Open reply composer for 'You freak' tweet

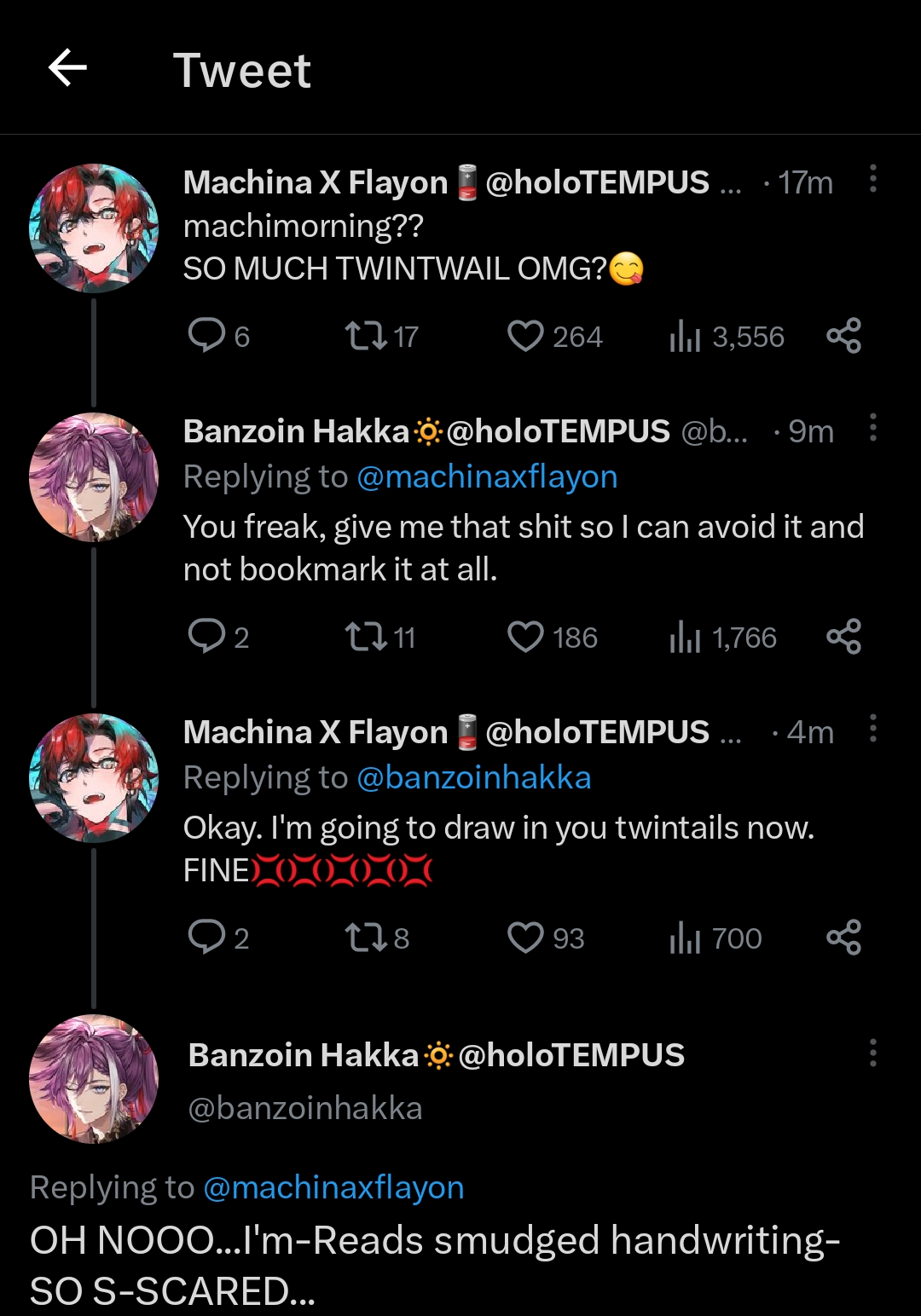click(206, 637)
